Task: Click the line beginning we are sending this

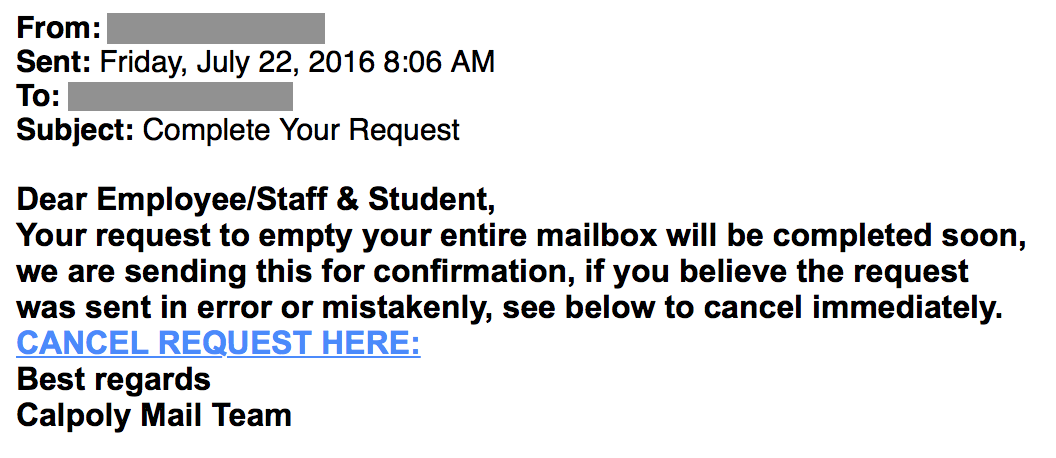Action: [492, 273]
